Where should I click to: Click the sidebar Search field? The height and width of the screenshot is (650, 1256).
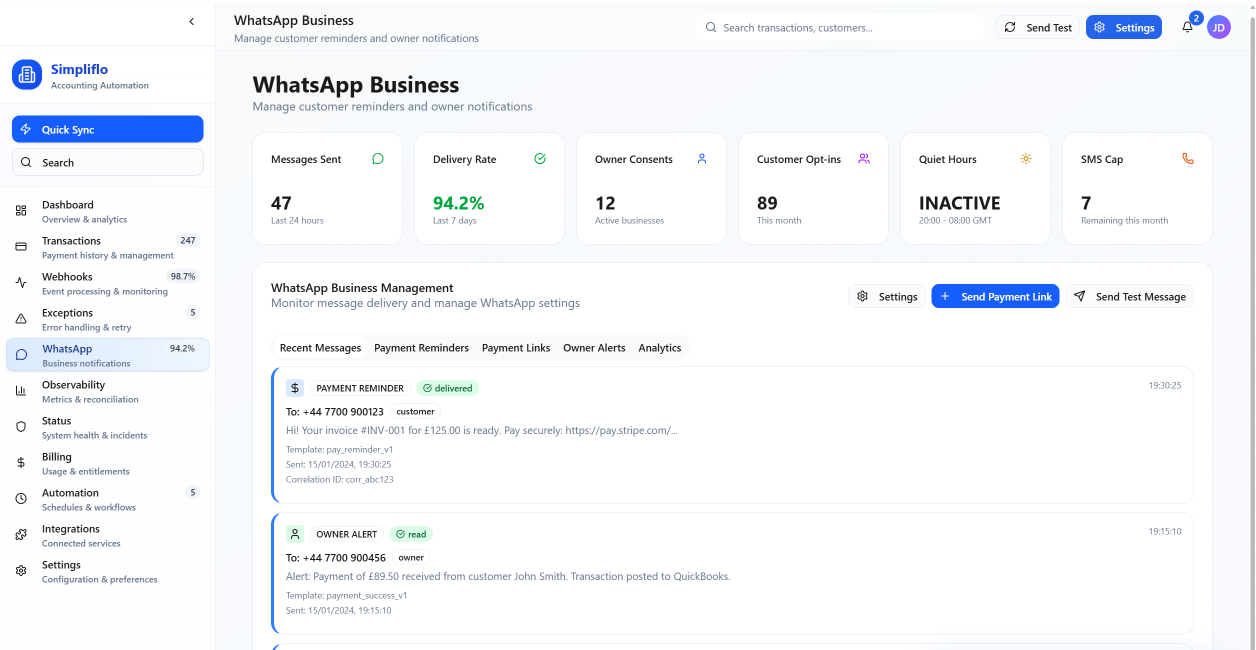tap(107, 163)
